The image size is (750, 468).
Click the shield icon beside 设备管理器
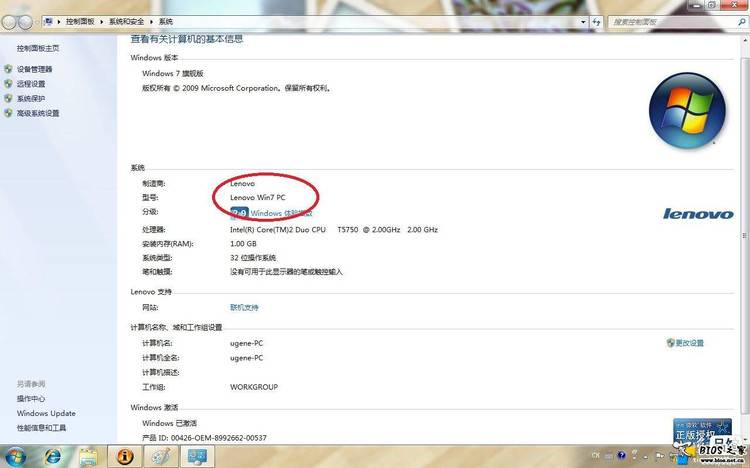8,69
